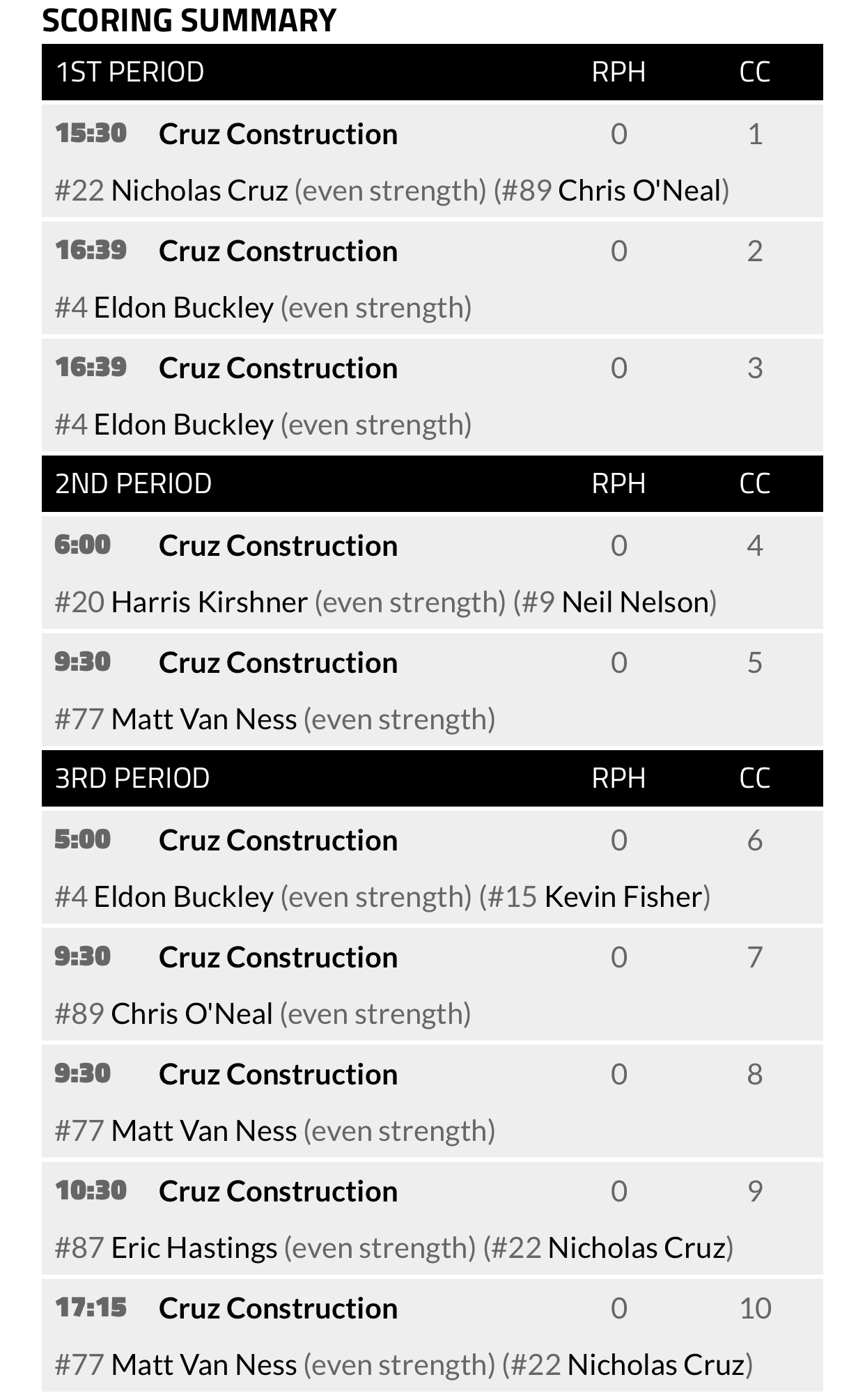Open Cruz Construction team at 17:15 goal

pyautogui.click(x=278, y=1309)
